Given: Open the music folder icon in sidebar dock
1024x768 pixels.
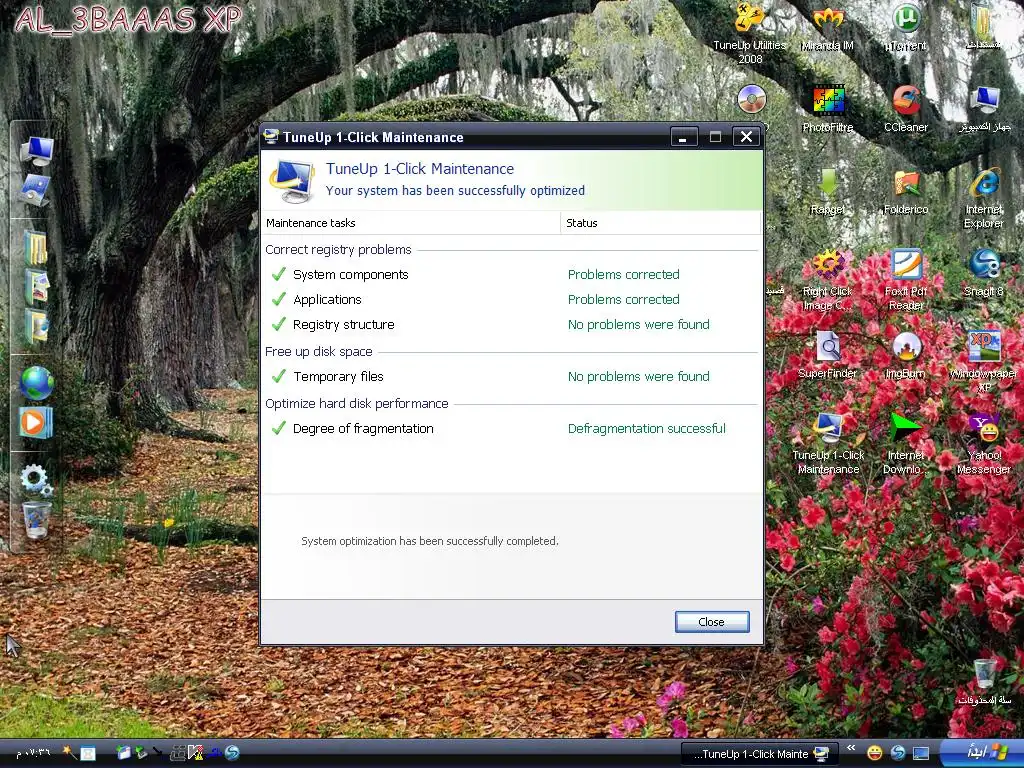Looking at the screenshot, I should pos(36,325).
